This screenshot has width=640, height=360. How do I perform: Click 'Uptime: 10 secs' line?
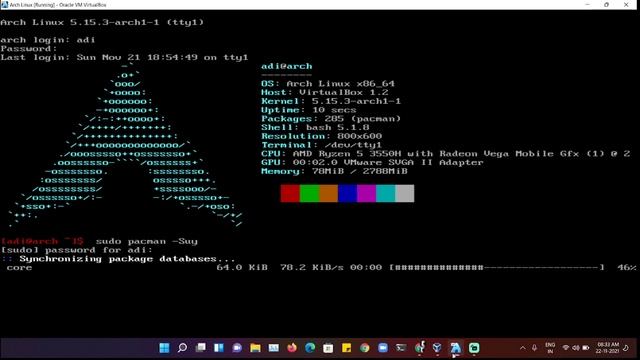coord(309,110)
